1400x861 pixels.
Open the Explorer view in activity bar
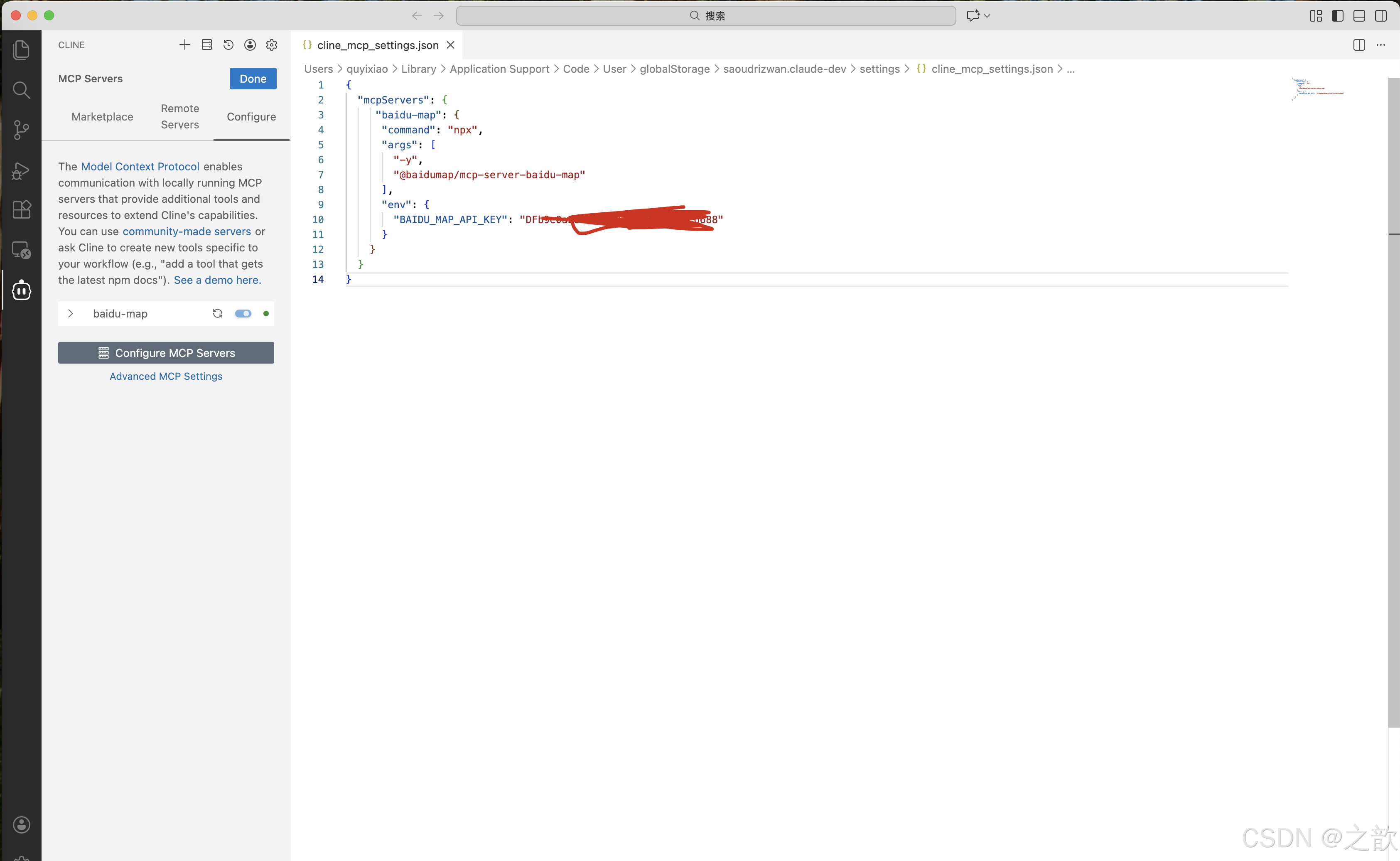tap(21, 50)
